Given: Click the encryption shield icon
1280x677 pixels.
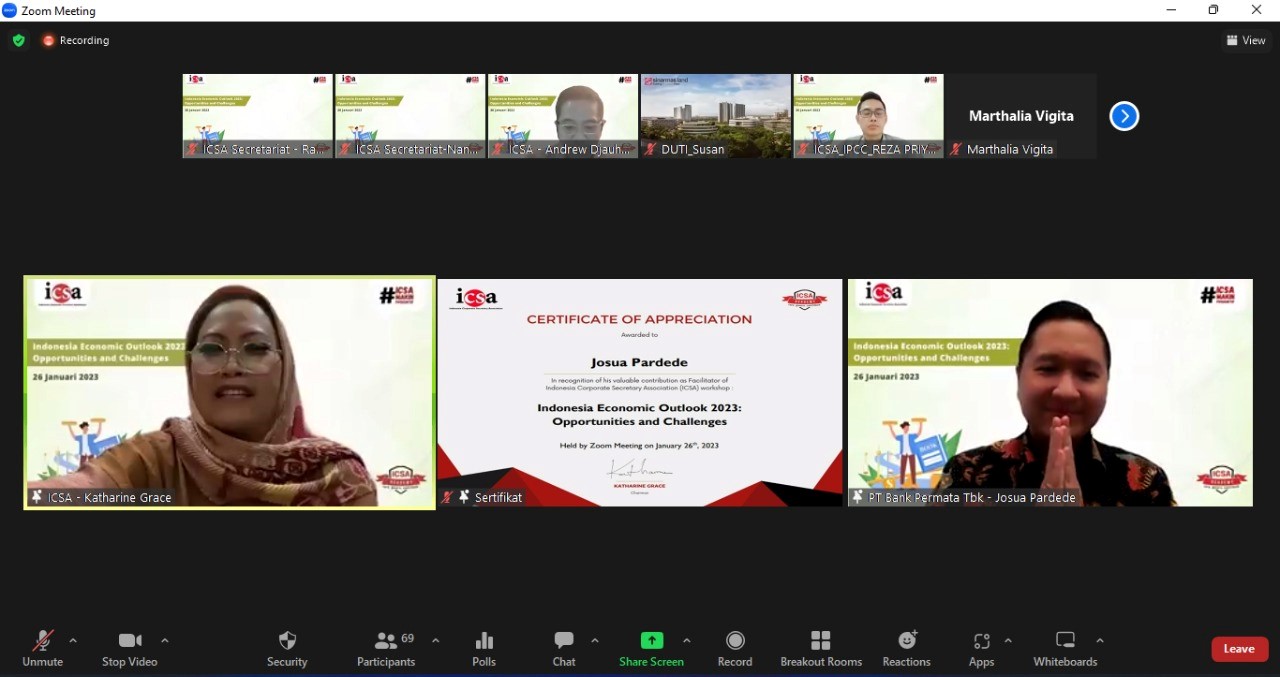Looking at the screenshot, I should (18, 40).
